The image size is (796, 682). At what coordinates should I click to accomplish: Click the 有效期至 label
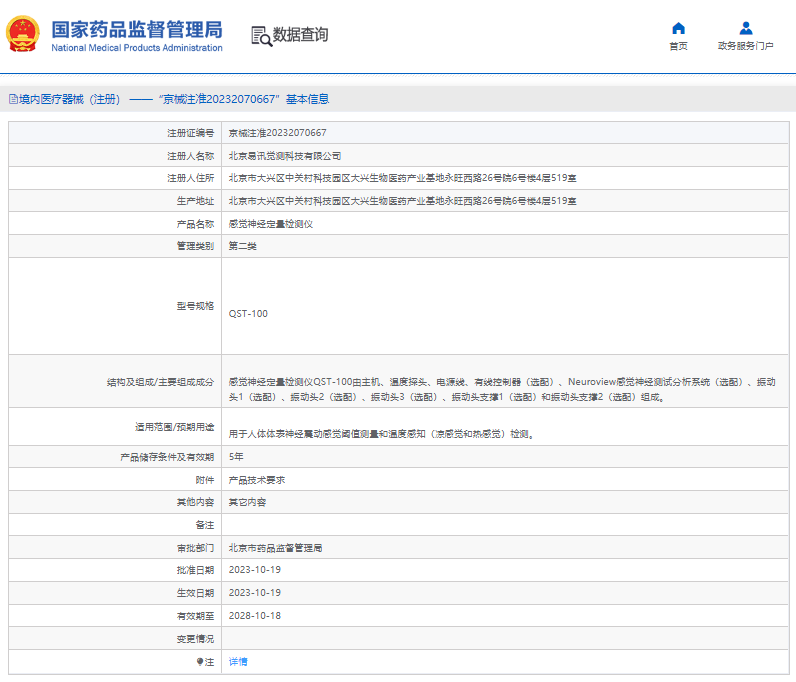195,616
